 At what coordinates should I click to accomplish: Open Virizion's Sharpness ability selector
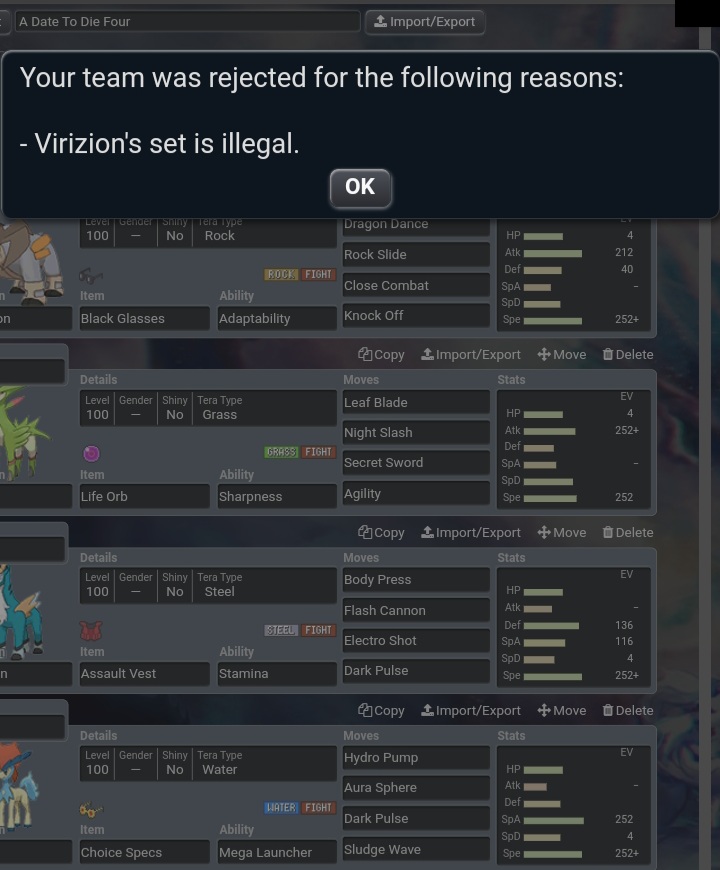point(277,497)
